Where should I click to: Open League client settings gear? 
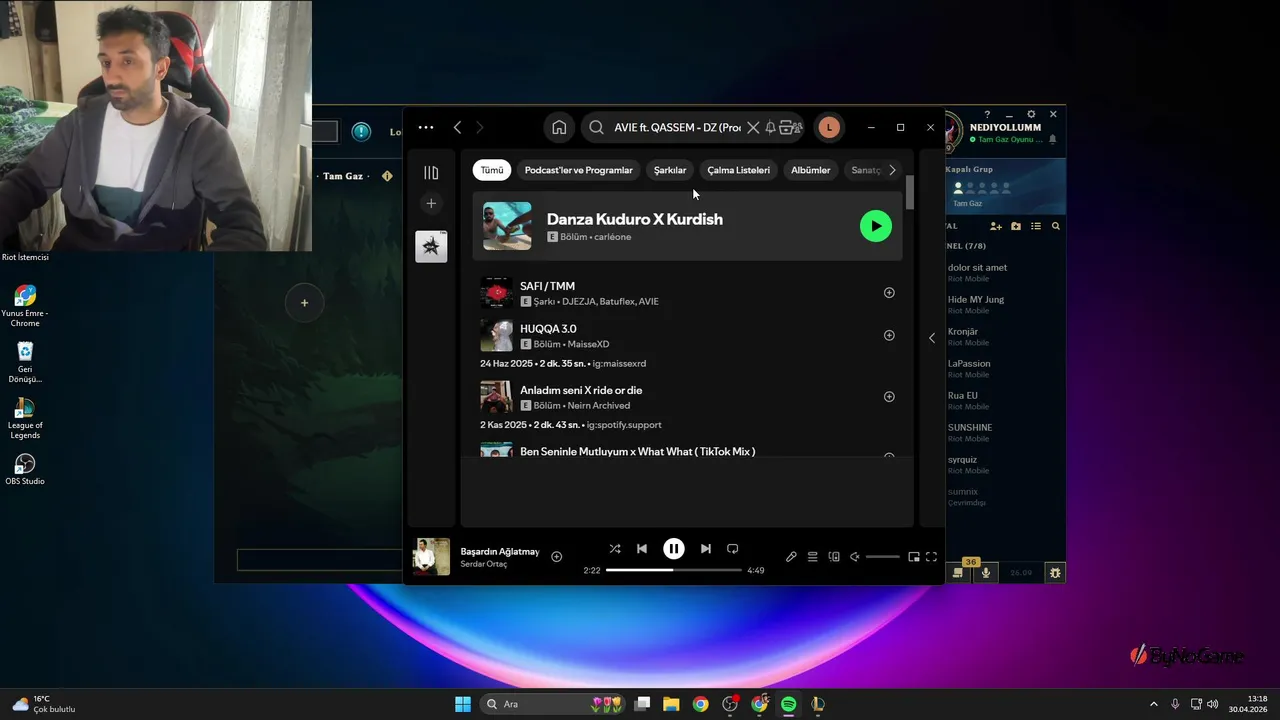1031,115
